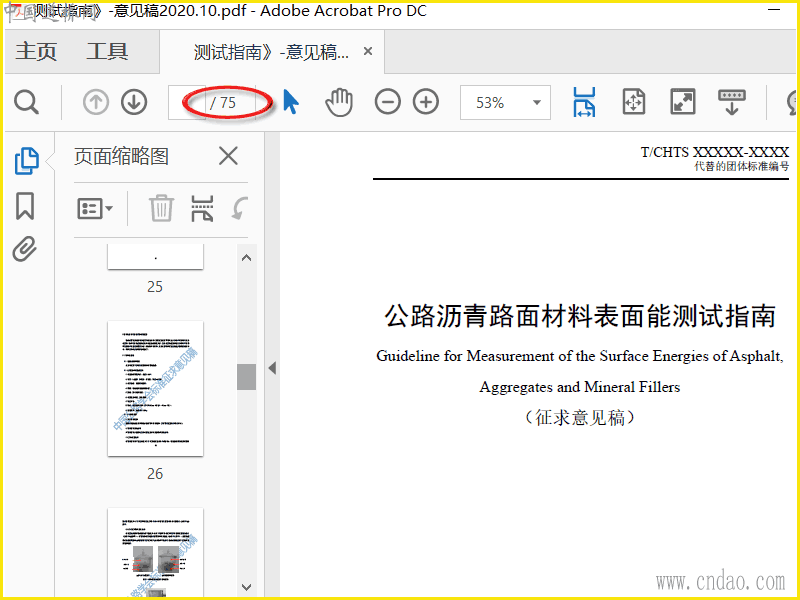Viewport: 800px width, 600px height.
Task: Close the document tab
Action: tap(367, 51)
